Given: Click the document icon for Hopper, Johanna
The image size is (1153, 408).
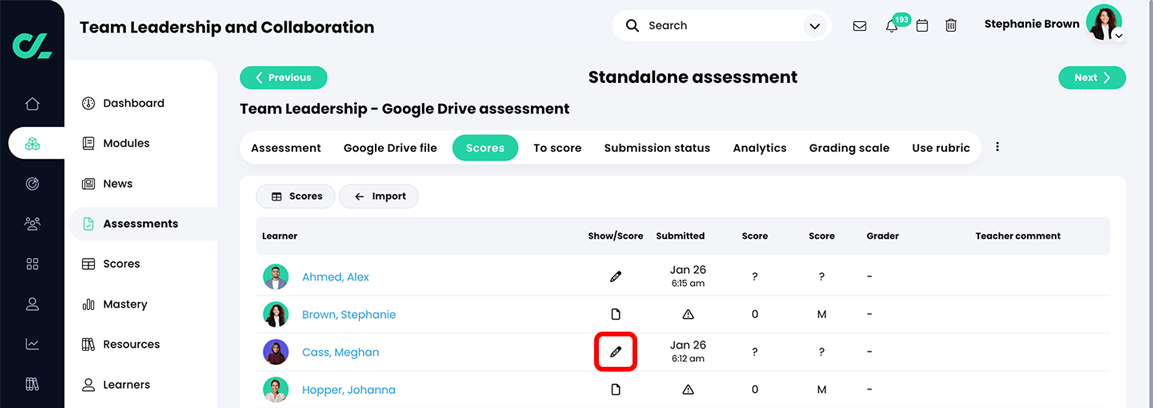Looking at the screenshot, I should pyautogui.click(x=615, y=390).
